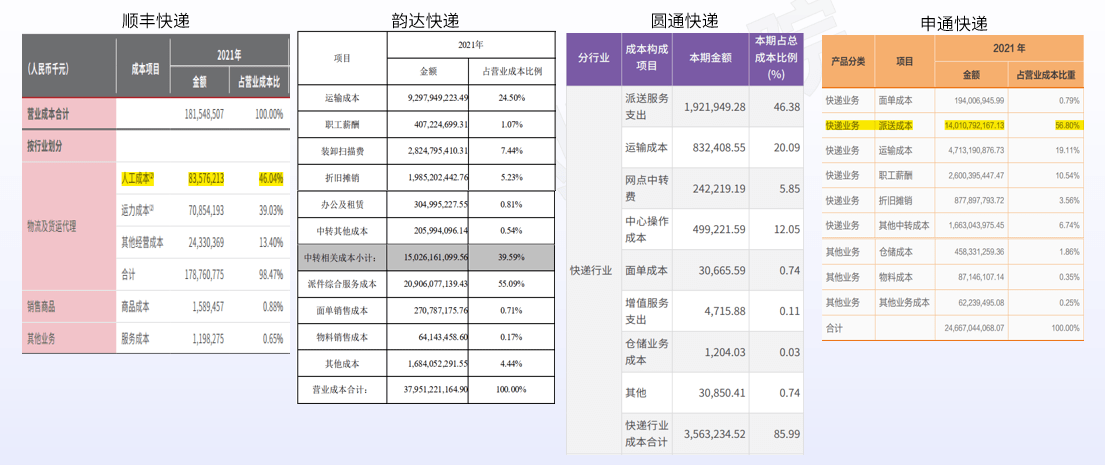Click the 中转其他成本 row label
Screen dimensions: 1105x465
point(342,231)
